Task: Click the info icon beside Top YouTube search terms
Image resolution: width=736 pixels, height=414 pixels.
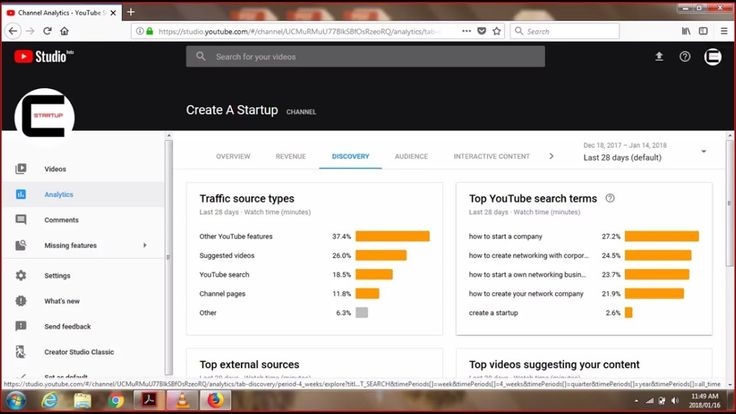Action: click(610, 198)
